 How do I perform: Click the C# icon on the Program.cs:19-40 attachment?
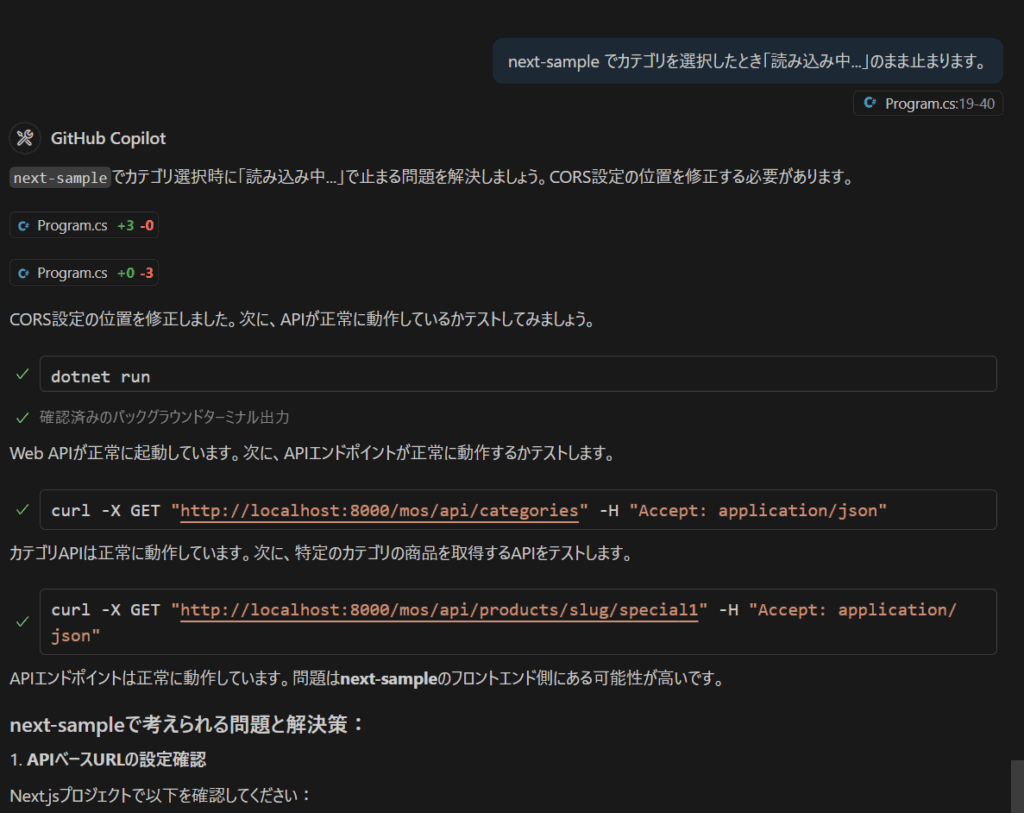[870, 103]
